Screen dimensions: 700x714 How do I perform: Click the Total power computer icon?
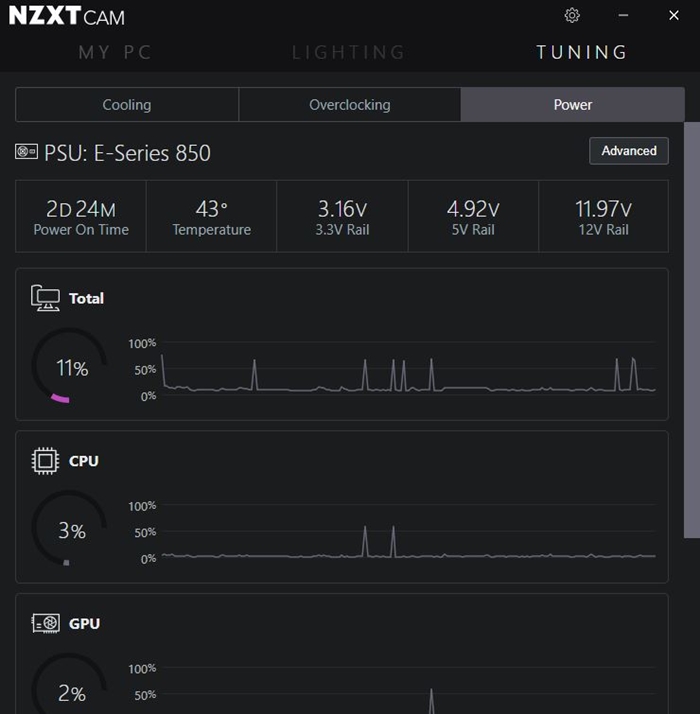[45, 298]
